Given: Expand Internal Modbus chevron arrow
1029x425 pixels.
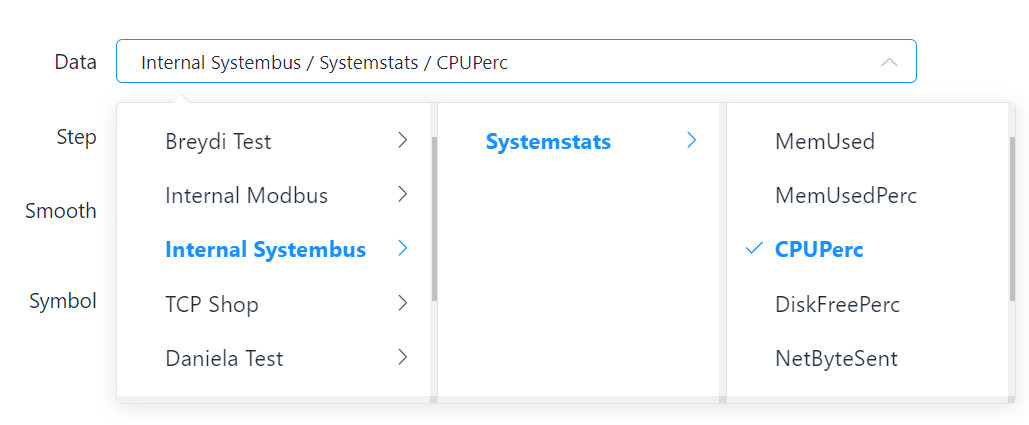Looking at the screenshot, I should click(402, 195).
